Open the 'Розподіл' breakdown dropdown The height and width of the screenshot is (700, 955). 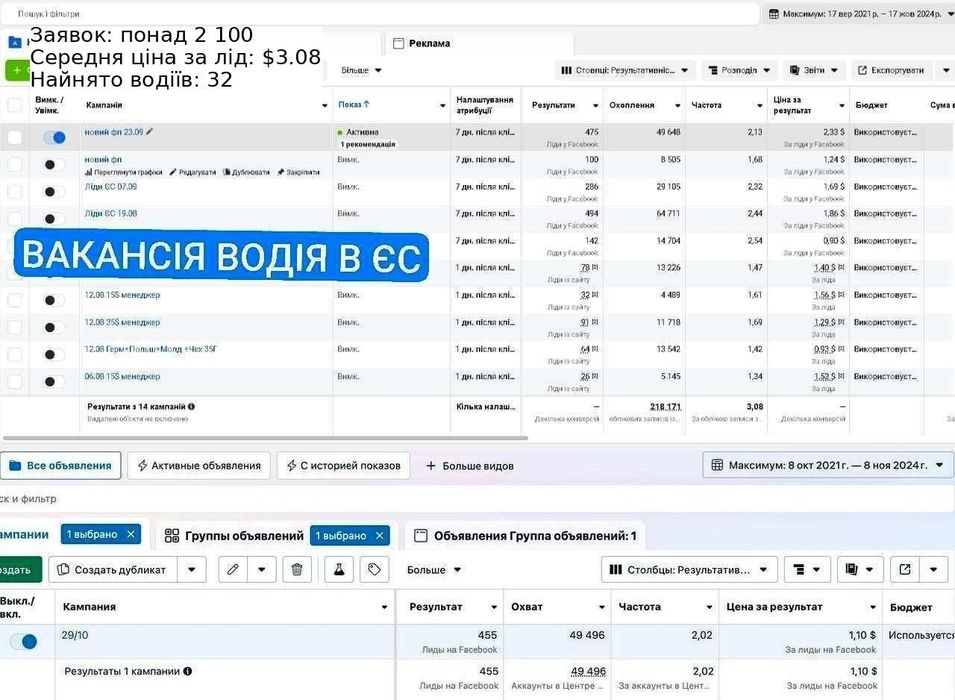tap(739, 70)
